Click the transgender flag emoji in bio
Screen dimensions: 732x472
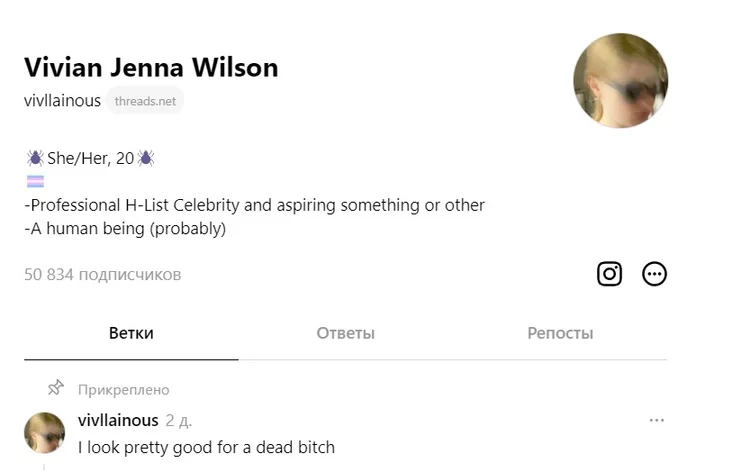pos(35,182)
